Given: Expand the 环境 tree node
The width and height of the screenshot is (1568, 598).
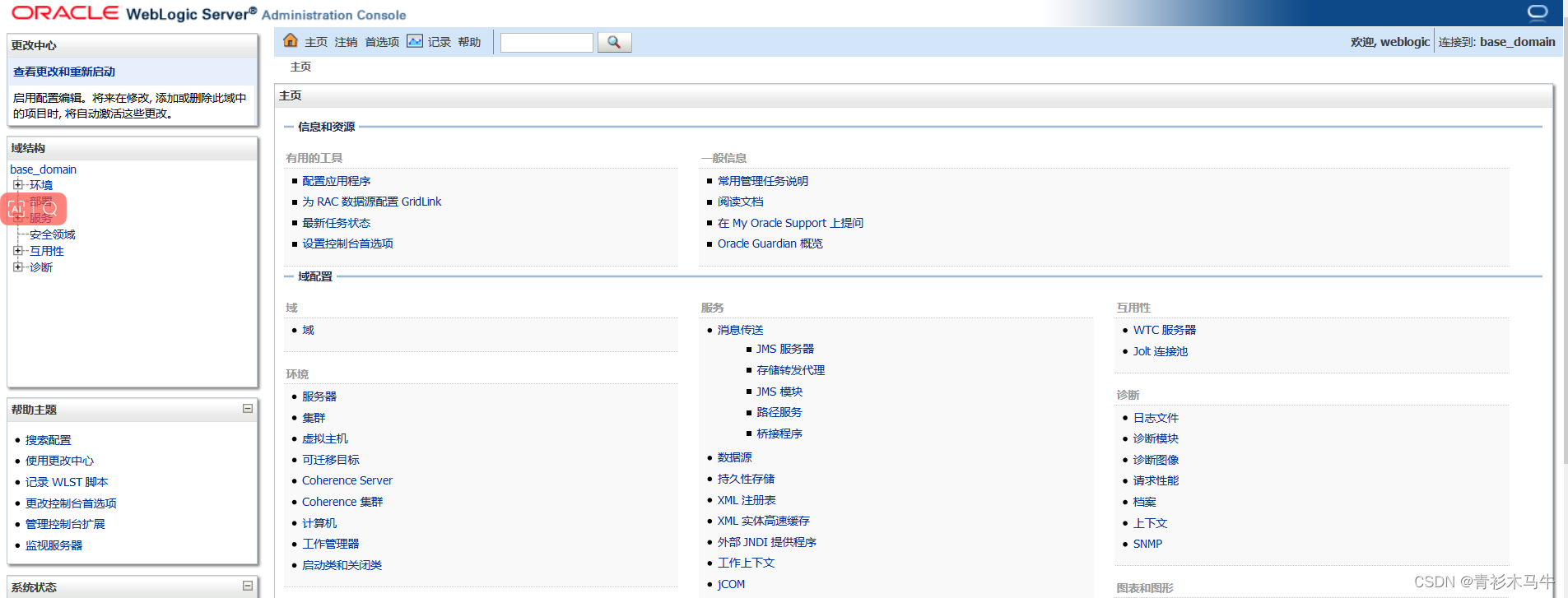Looking at the screenshot, I should coord(17,185).
